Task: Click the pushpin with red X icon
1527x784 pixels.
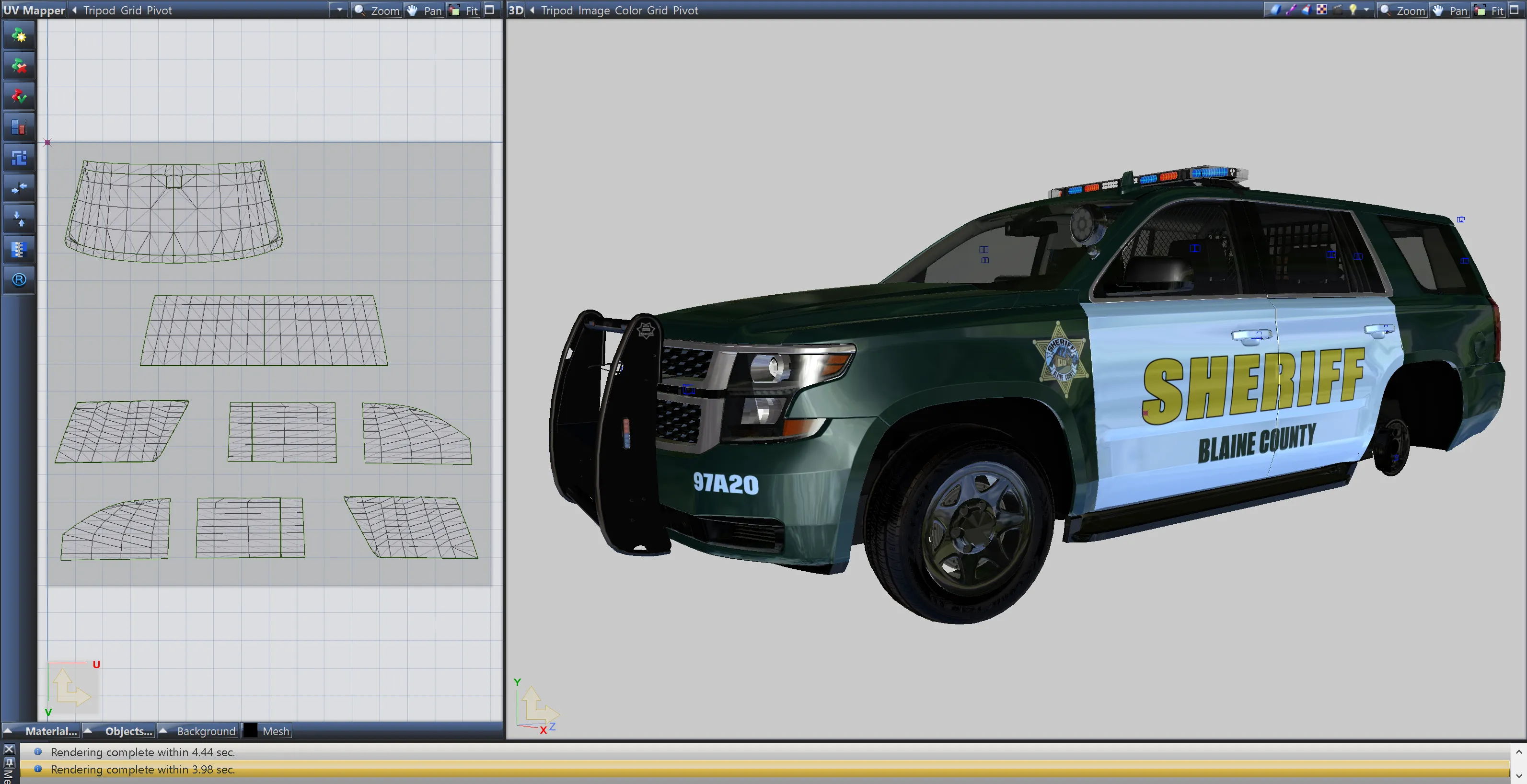Action: click(19, 66)
